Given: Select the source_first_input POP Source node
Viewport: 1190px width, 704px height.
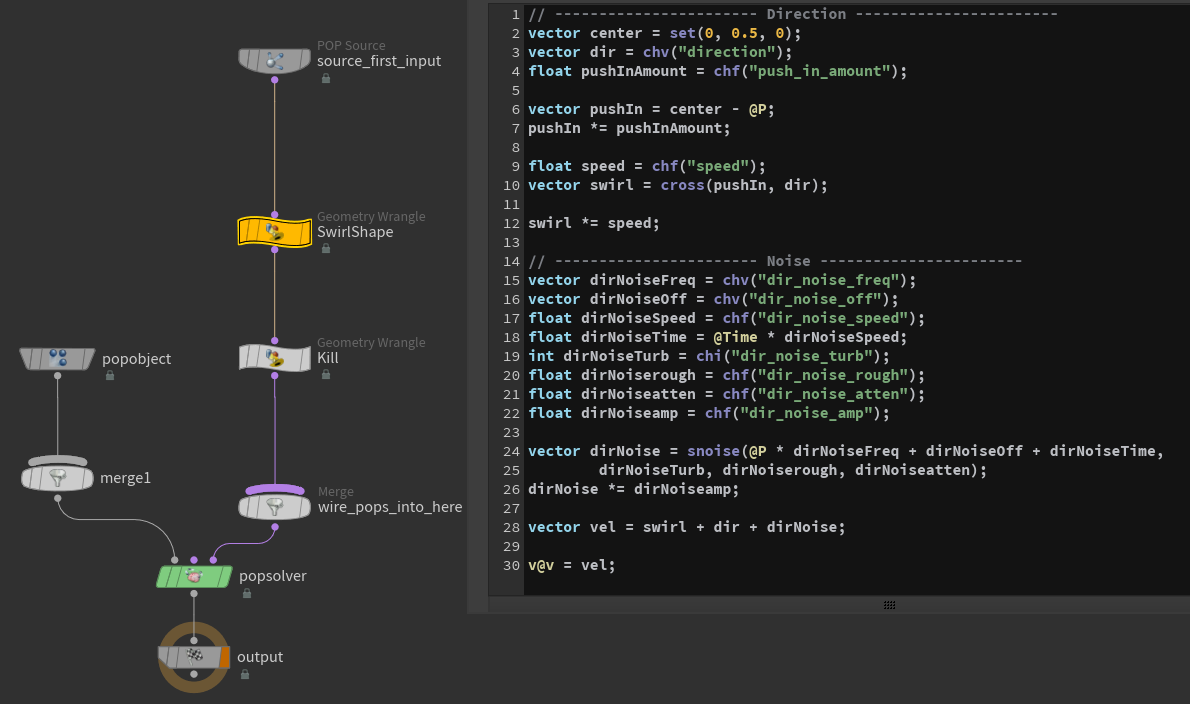Looking at the screenshot, I should [x=275, y=61].
